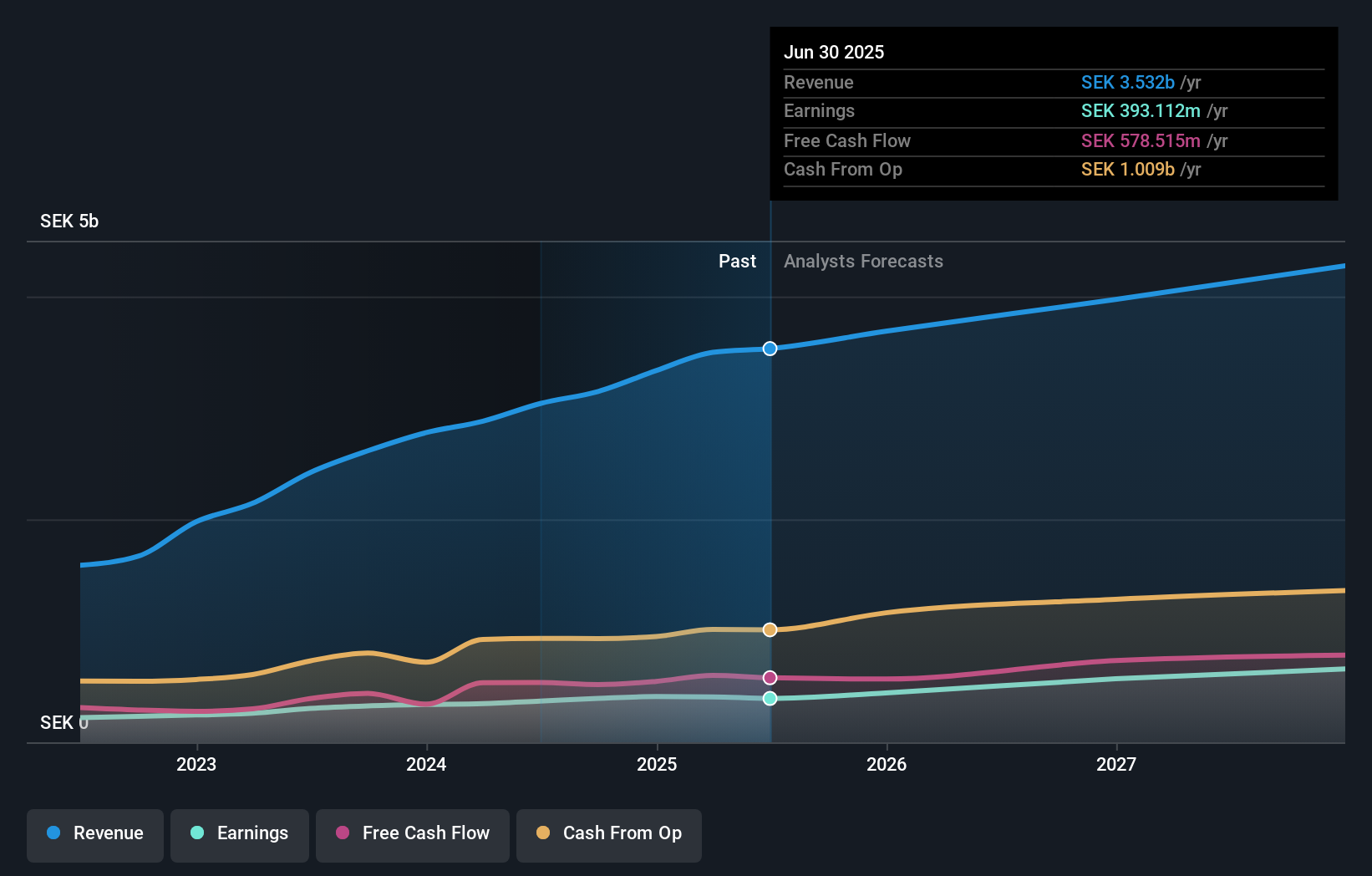Open the Revenue SEK 3.532b value
Image resolution: width=1372 pixels, height=876 pixels.
click(x=1130, y=83)
